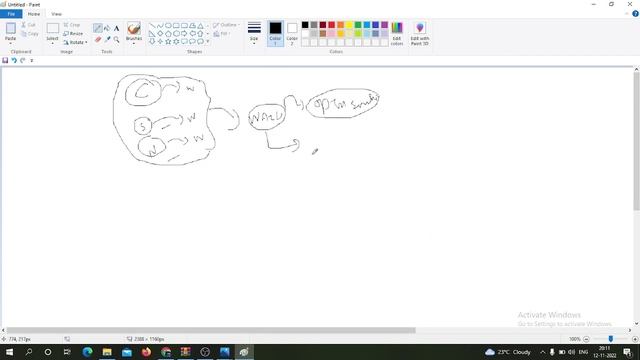Select the Text tool
This screenshot has height=360, width=640.
click(116, 28)
